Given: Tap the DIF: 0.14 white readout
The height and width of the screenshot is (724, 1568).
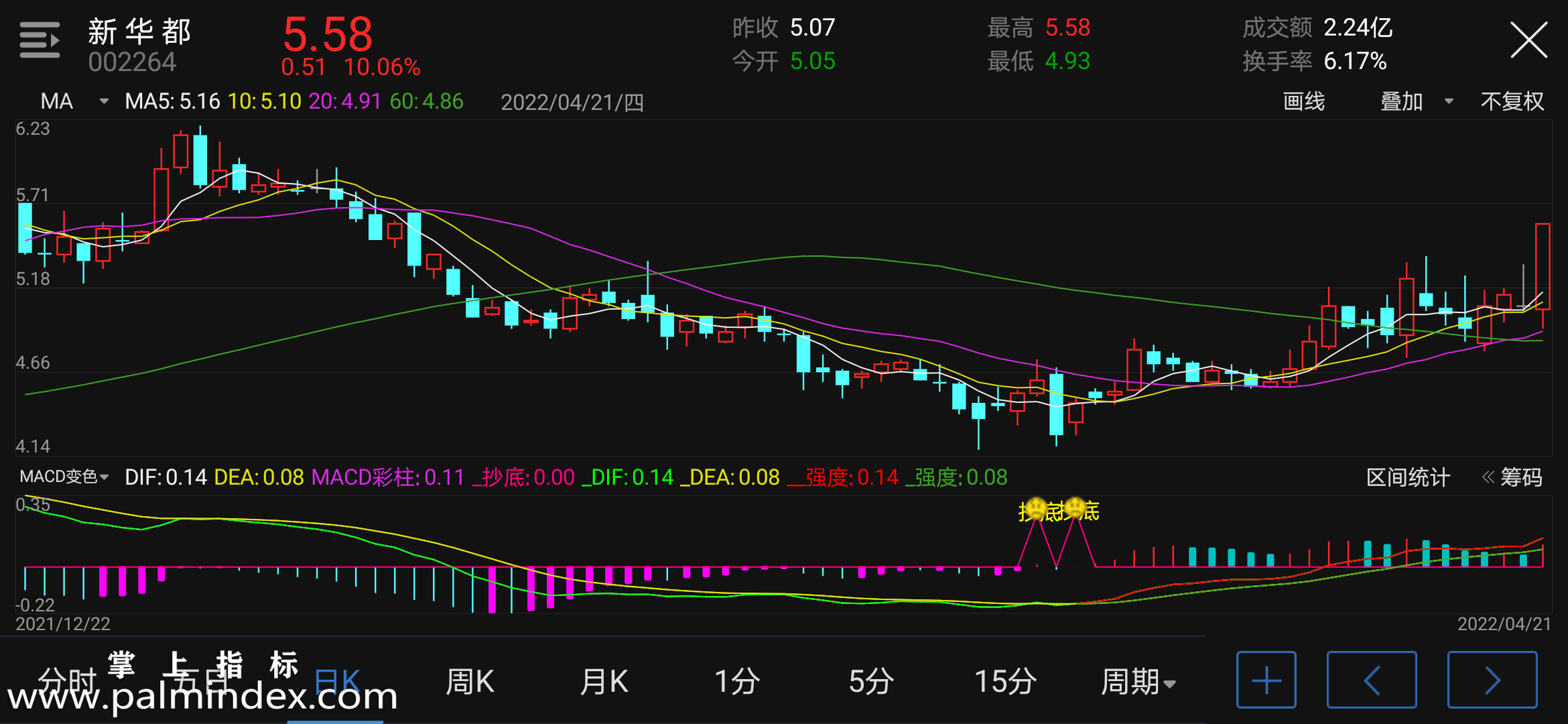Looking at the screenshot, I should [x=166, y=477].
